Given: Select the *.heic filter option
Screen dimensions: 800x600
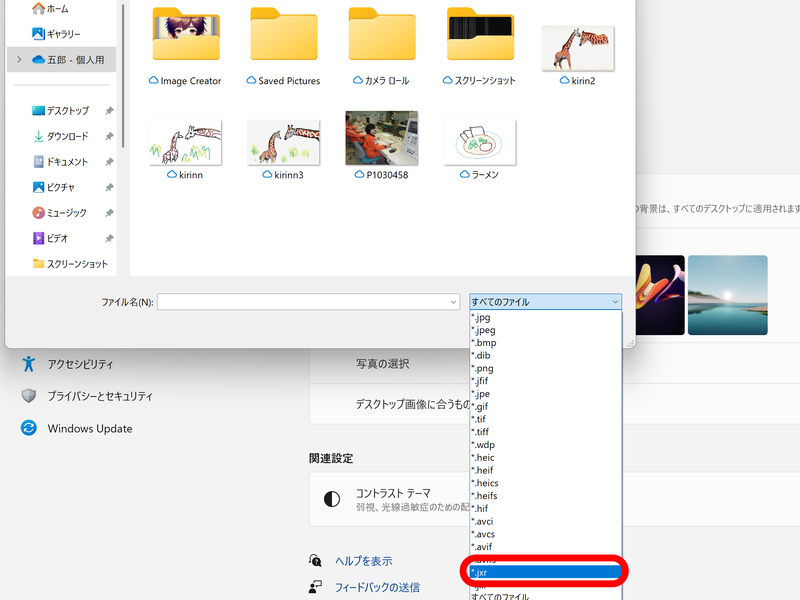Looking at the screenshot, I should 500,457.
